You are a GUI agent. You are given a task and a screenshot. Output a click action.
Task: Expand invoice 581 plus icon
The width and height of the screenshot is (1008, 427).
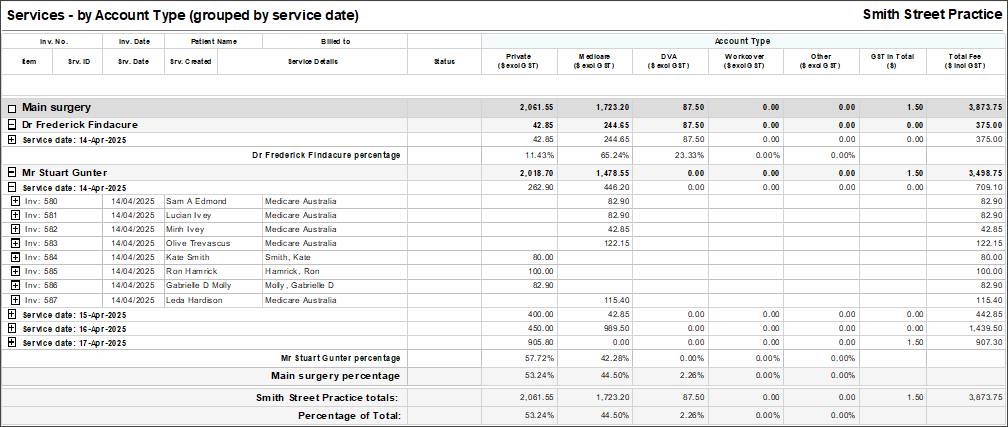[x=15, y=215]
